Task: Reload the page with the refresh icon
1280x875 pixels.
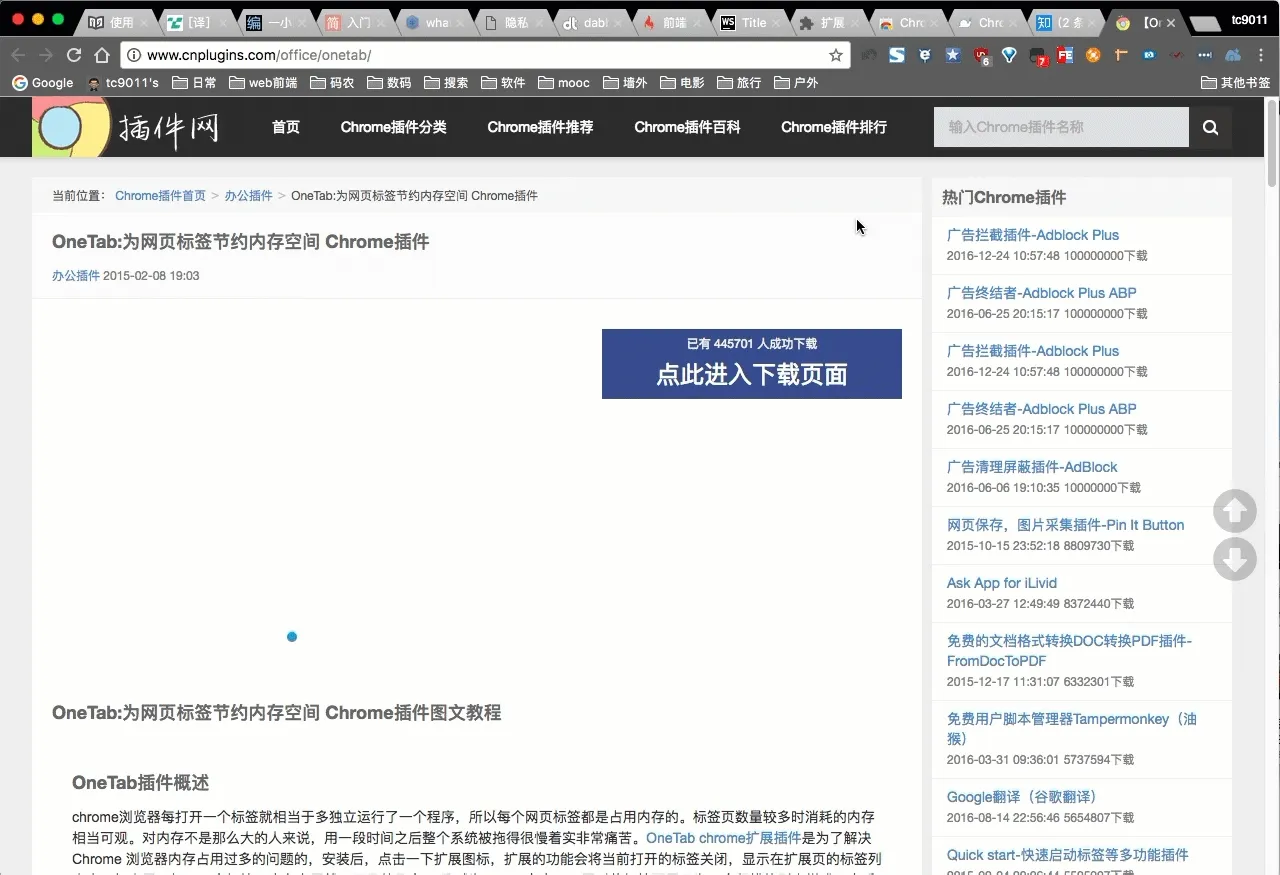Action: [74, 55]
